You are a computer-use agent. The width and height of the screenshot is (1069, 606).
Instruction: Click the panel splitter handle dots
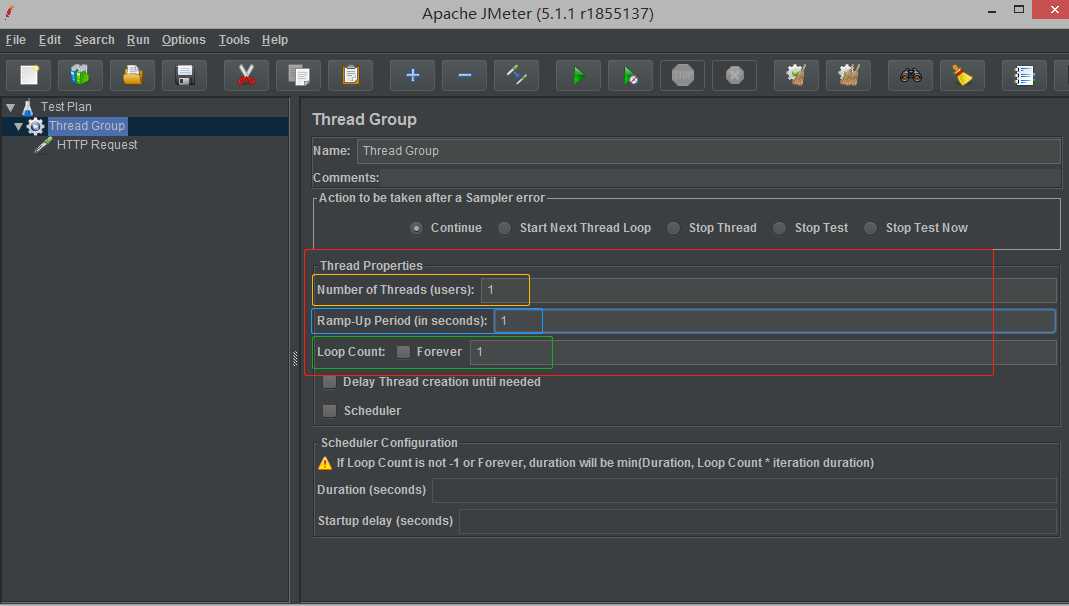(x=295, y=359)
